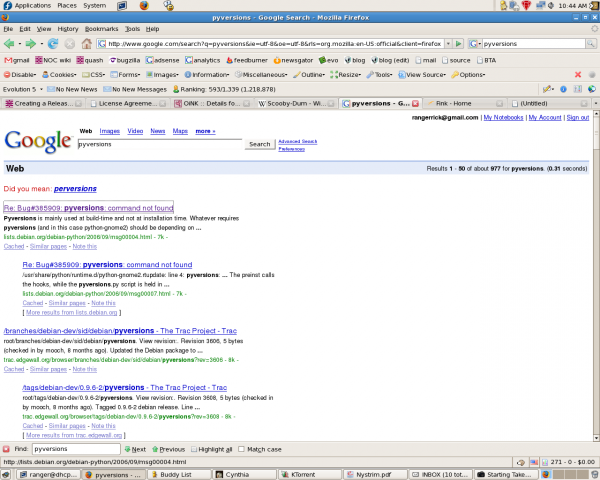Click the magnifier icon in search box
The image size is (600, 480).
click(591, 44)
